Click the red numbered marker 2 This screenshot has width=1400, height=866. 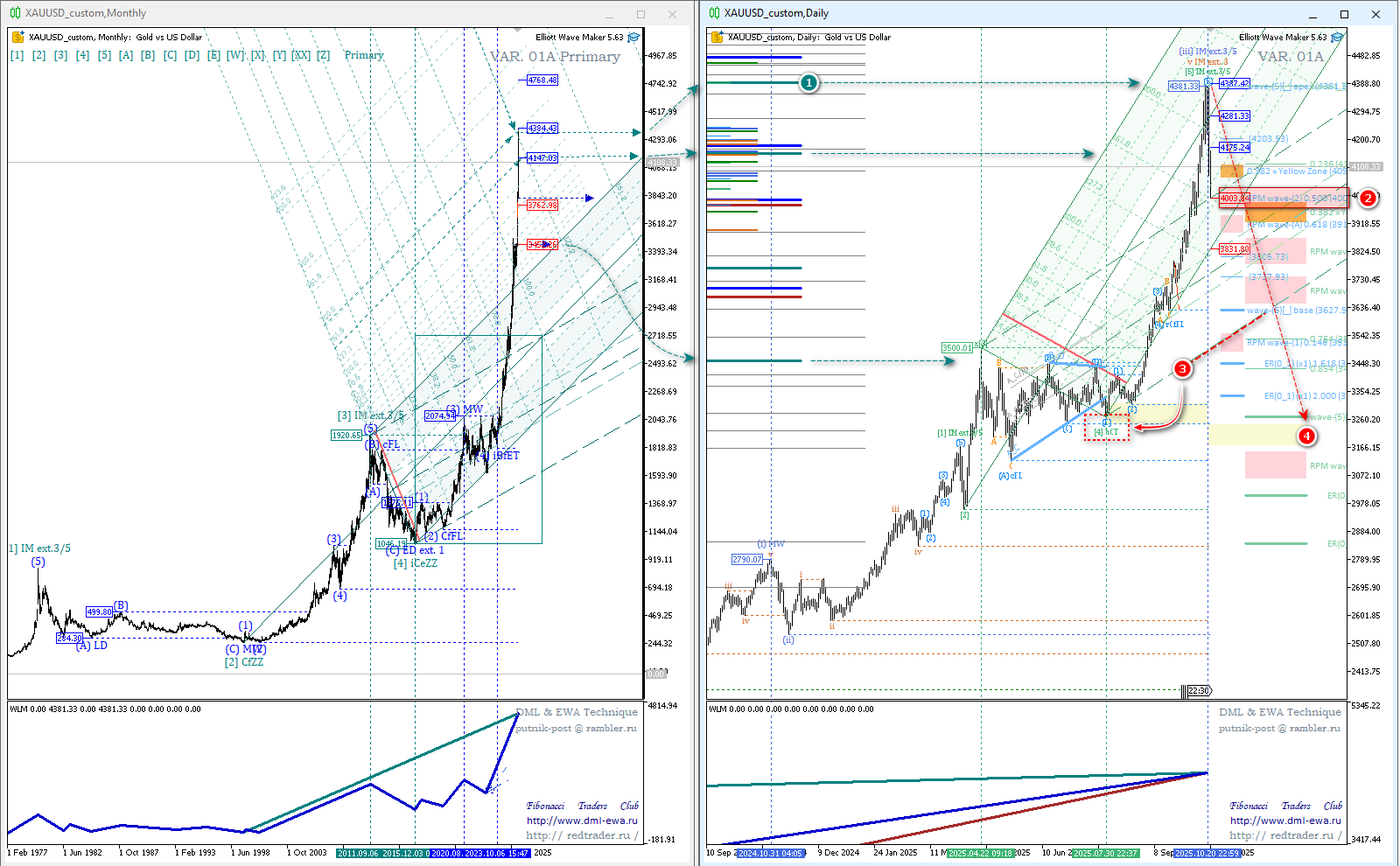(x=1368, y=198)
